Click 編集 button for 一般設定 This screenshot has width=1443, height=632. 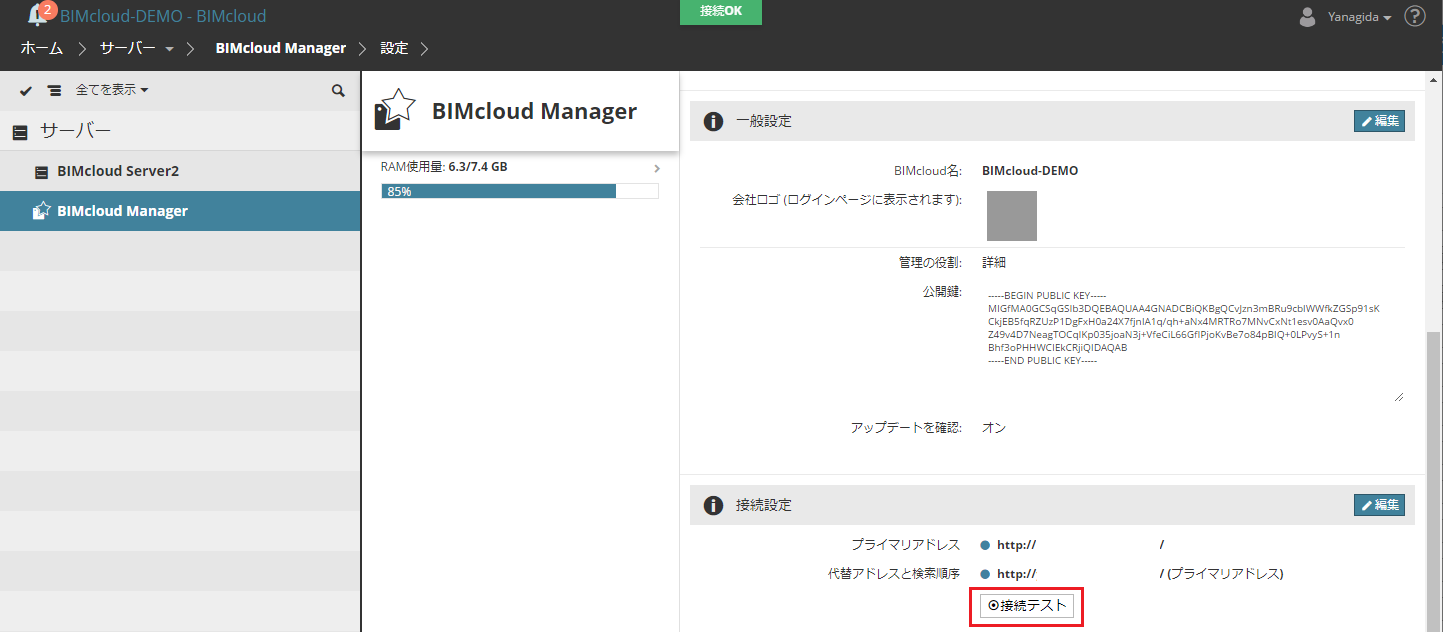click(x=1379, y=121)
